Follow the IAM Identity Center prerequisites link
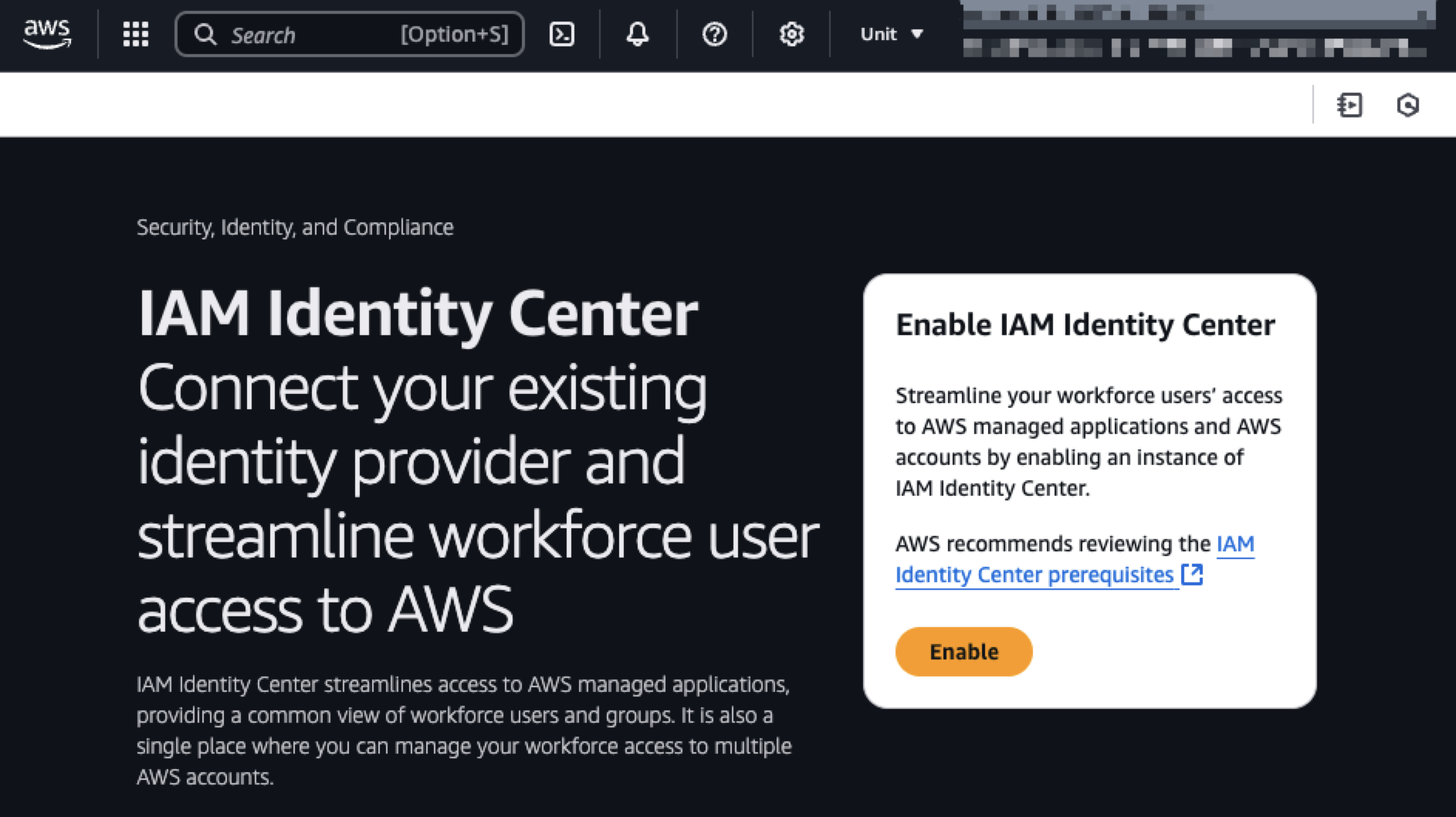The width and height of the screenshot is (1456, 817). point(1034,574)
